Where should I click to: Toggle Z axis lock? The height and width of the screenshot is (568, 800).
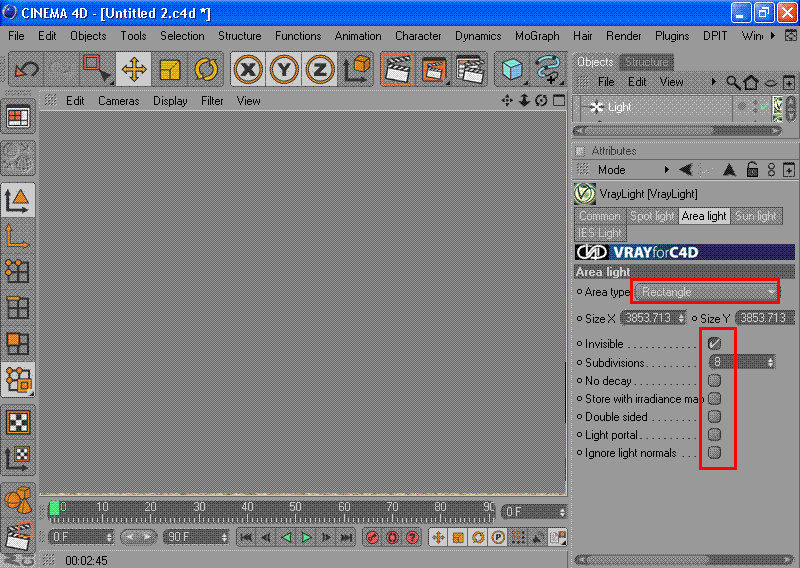coord(320,68)
